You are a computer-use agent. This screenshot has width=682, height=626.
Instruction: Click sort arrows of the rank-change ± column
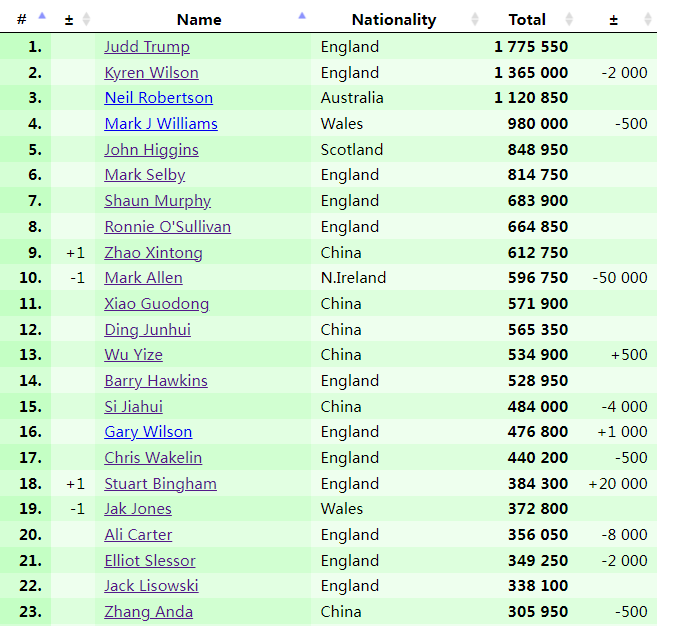[86, 19]
